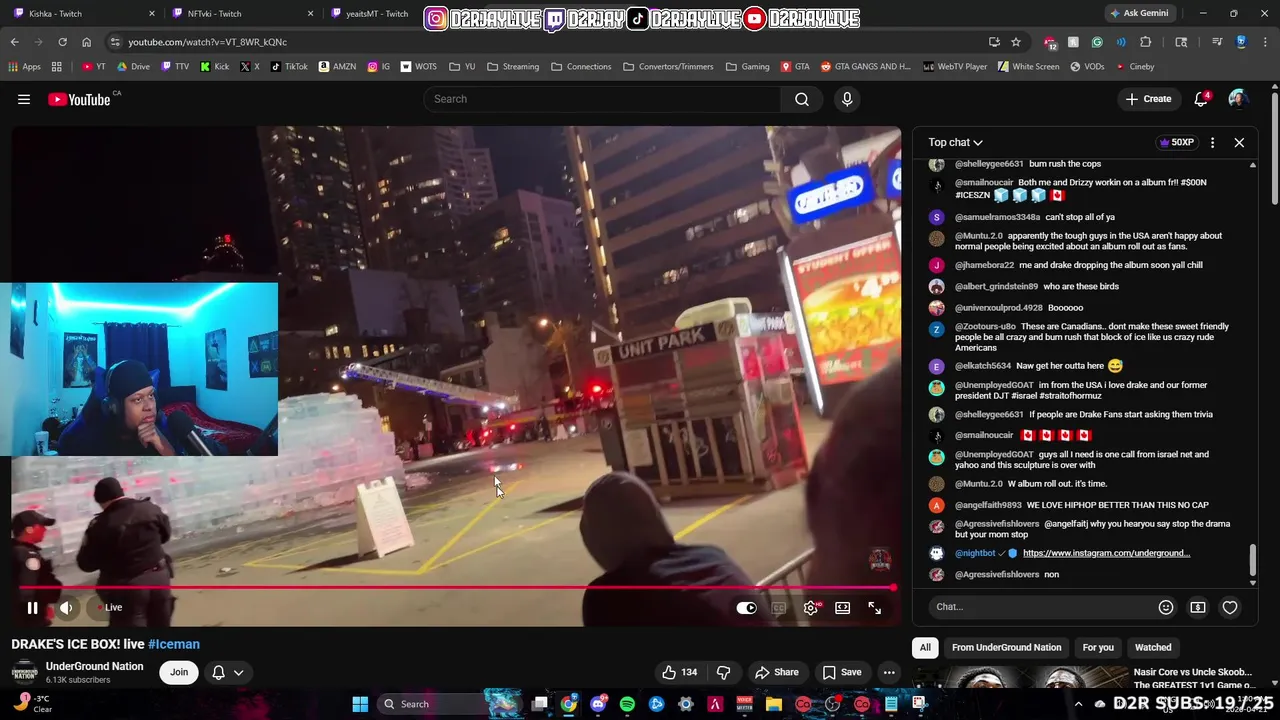1280x720 pixels.
Task: Show hidden system tray icons
Action: [1078, 704]
